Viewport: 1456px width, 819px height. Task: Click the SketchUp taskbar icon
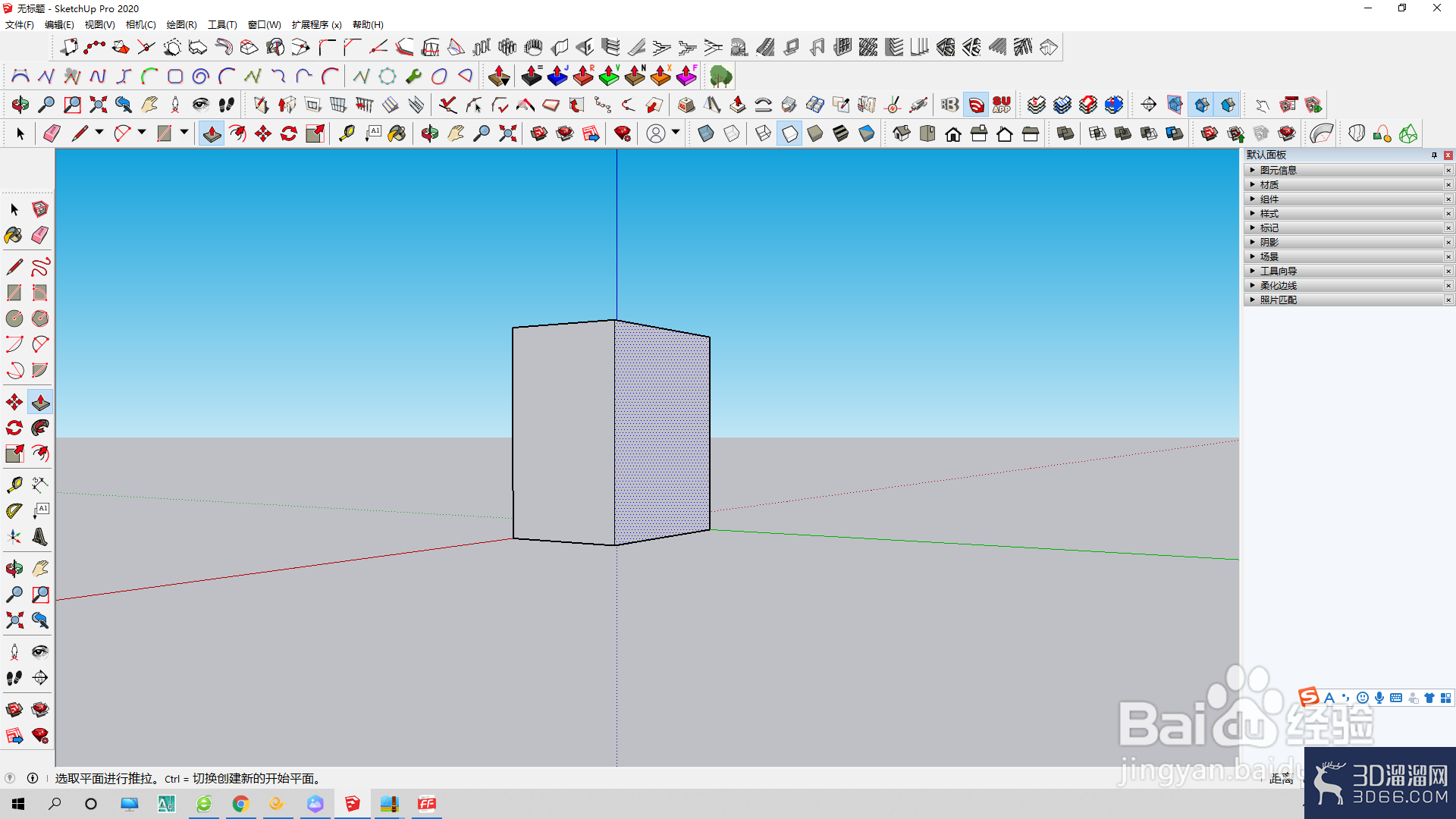click(x=352, y=804)
